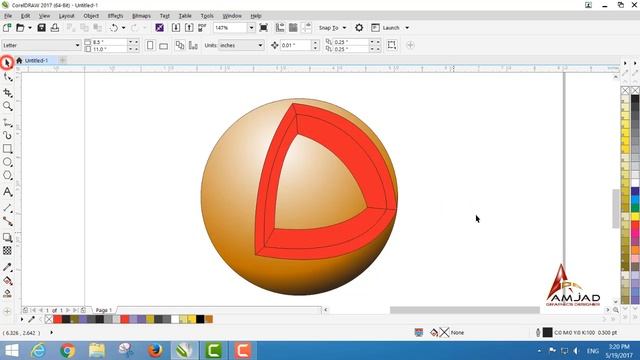This screenshot has height=360, width=640.
Task: Open the File menu
Action: pyautogui.click(x=8, y=16)
